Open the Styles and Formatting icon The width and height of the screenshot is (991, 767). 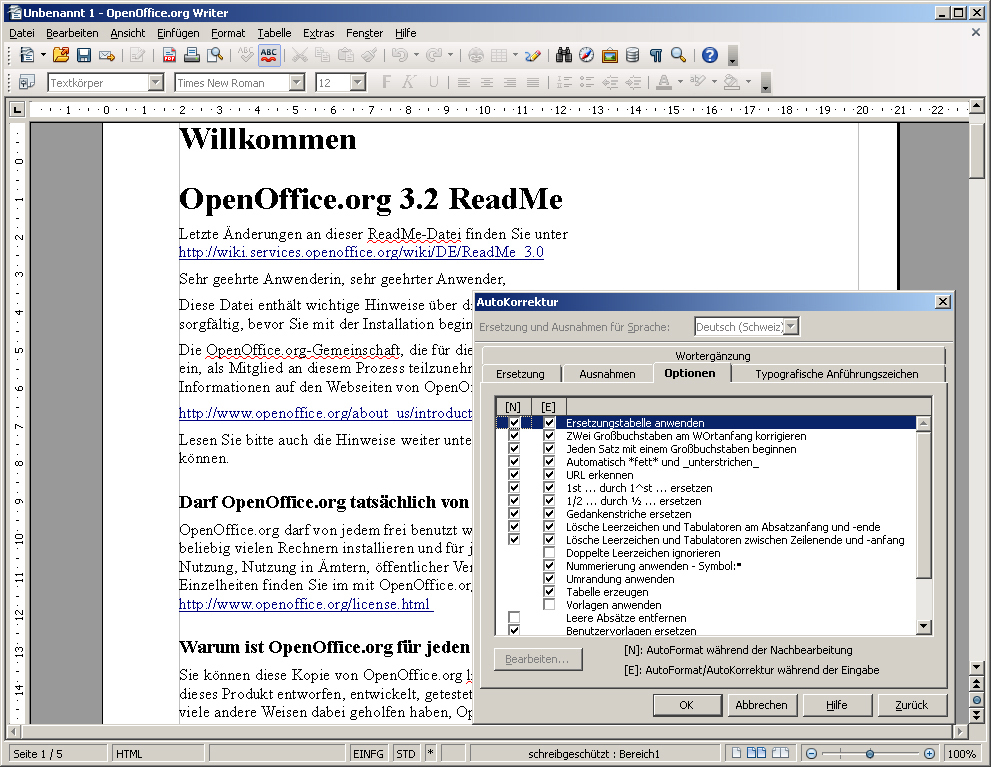(x=27, y=82)
